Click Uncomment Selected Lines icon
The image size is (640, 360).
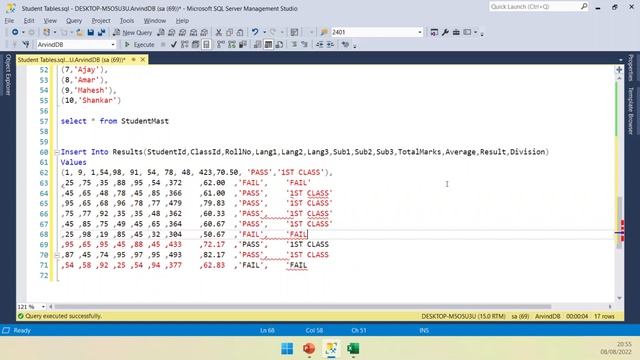[304, 44]
